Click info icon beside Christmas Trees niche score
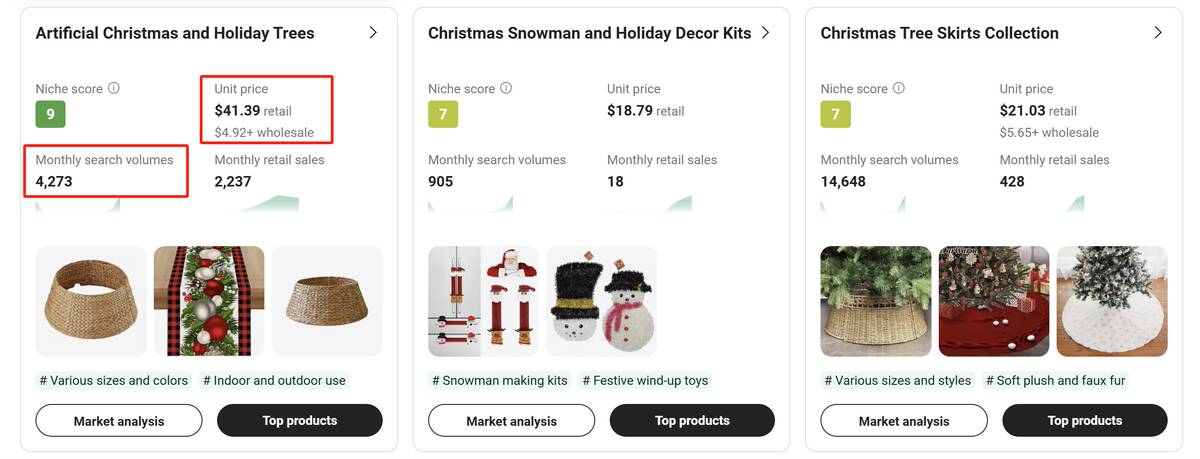This screenshot has height=459, width=1200. pos(114,88)
